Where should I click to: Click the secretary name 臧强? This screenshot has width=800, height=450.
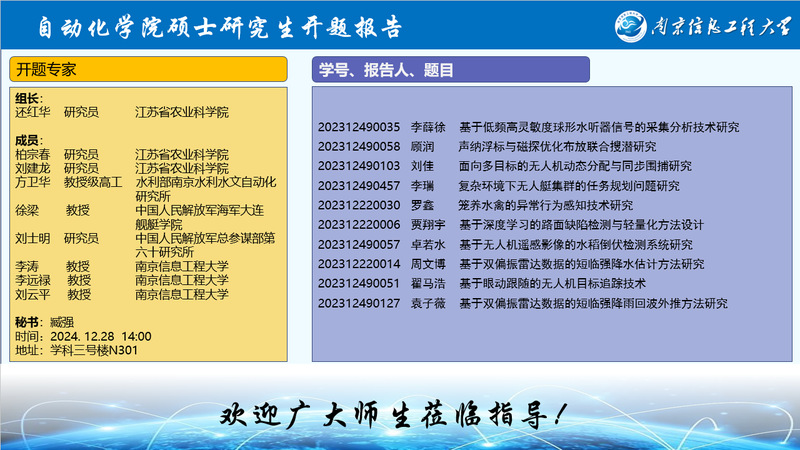[62, 322]
